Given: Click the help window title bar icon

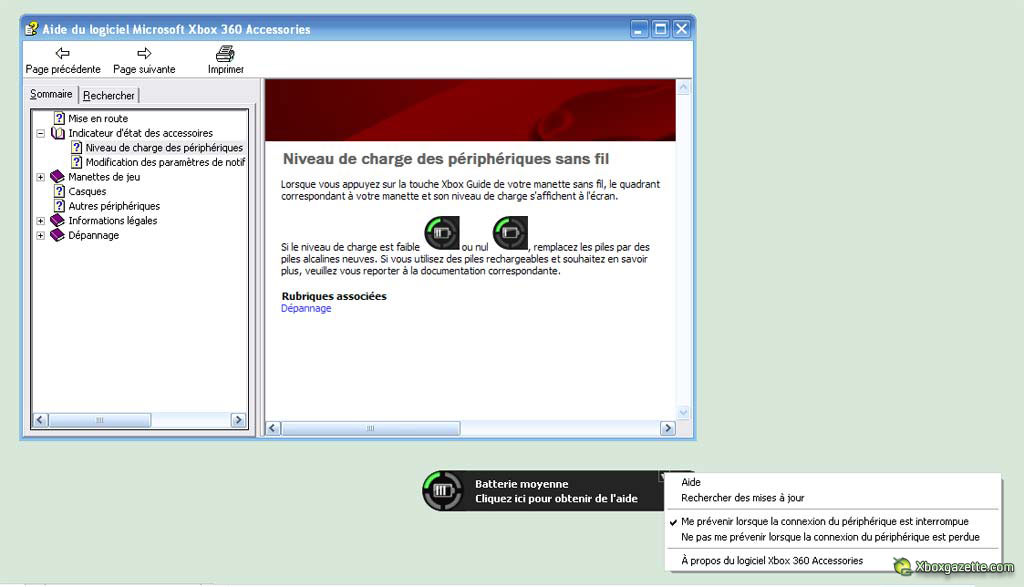Looking at the screenshot, I should point(32,29).
